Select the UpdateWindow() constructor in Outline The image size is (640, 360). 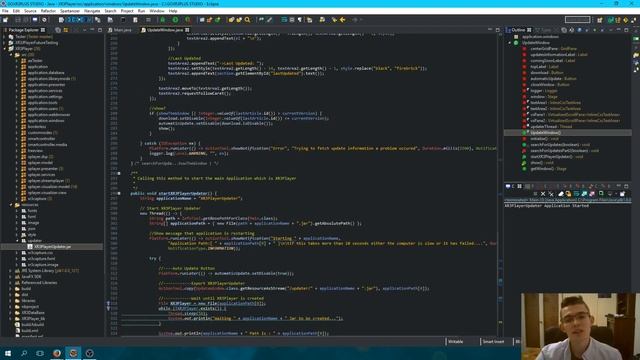tap(546, 133)
